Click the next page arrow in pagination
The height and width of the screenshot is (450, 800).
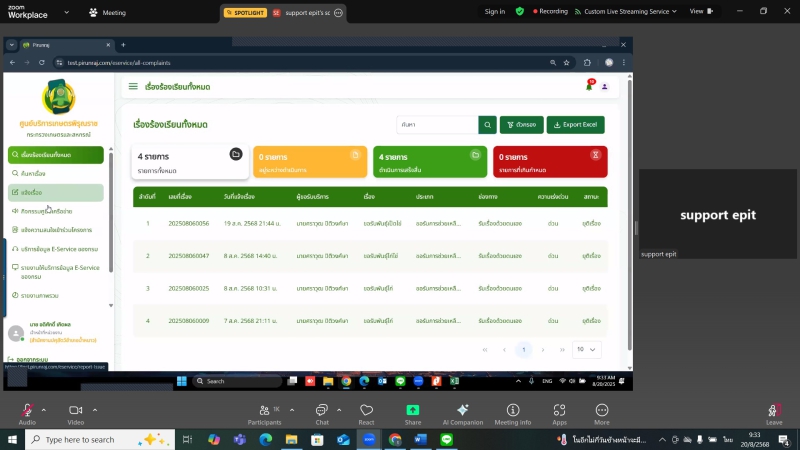coord(543,349)
